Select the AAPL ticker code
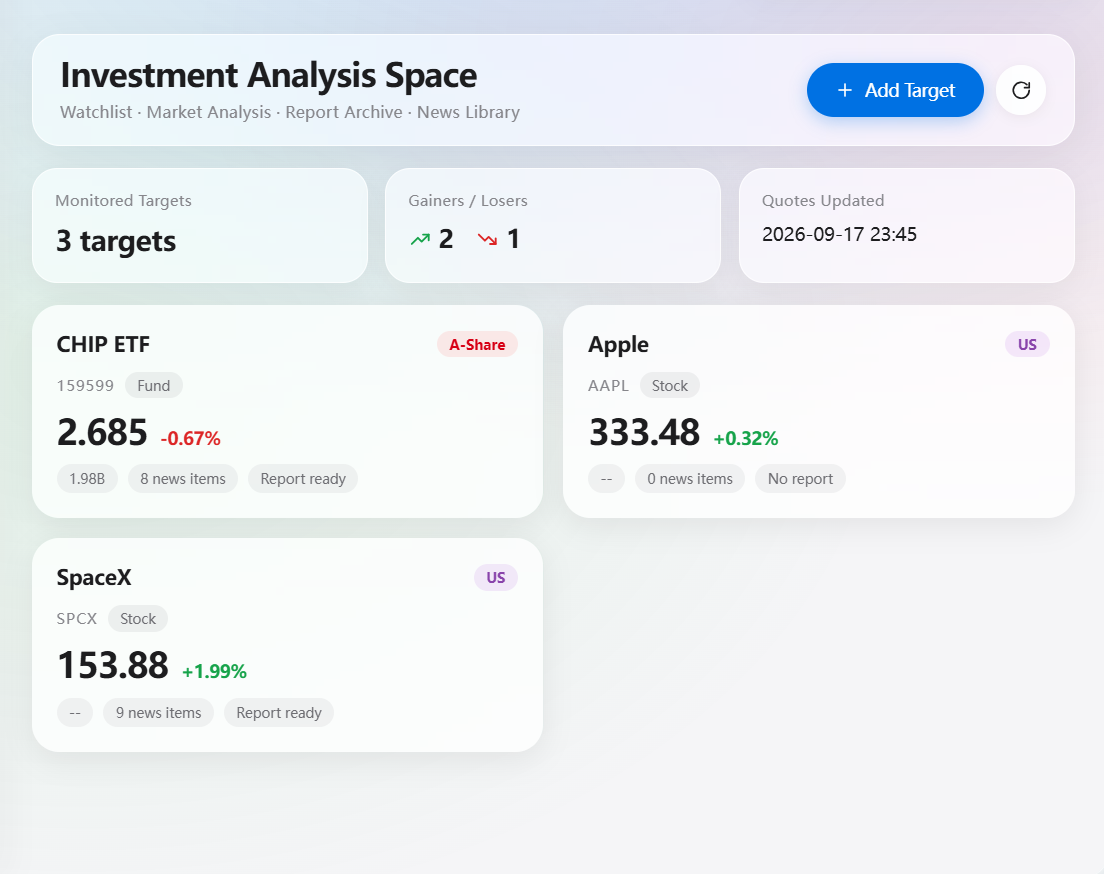Screen dimensions: 1104x874 point(608,385)
